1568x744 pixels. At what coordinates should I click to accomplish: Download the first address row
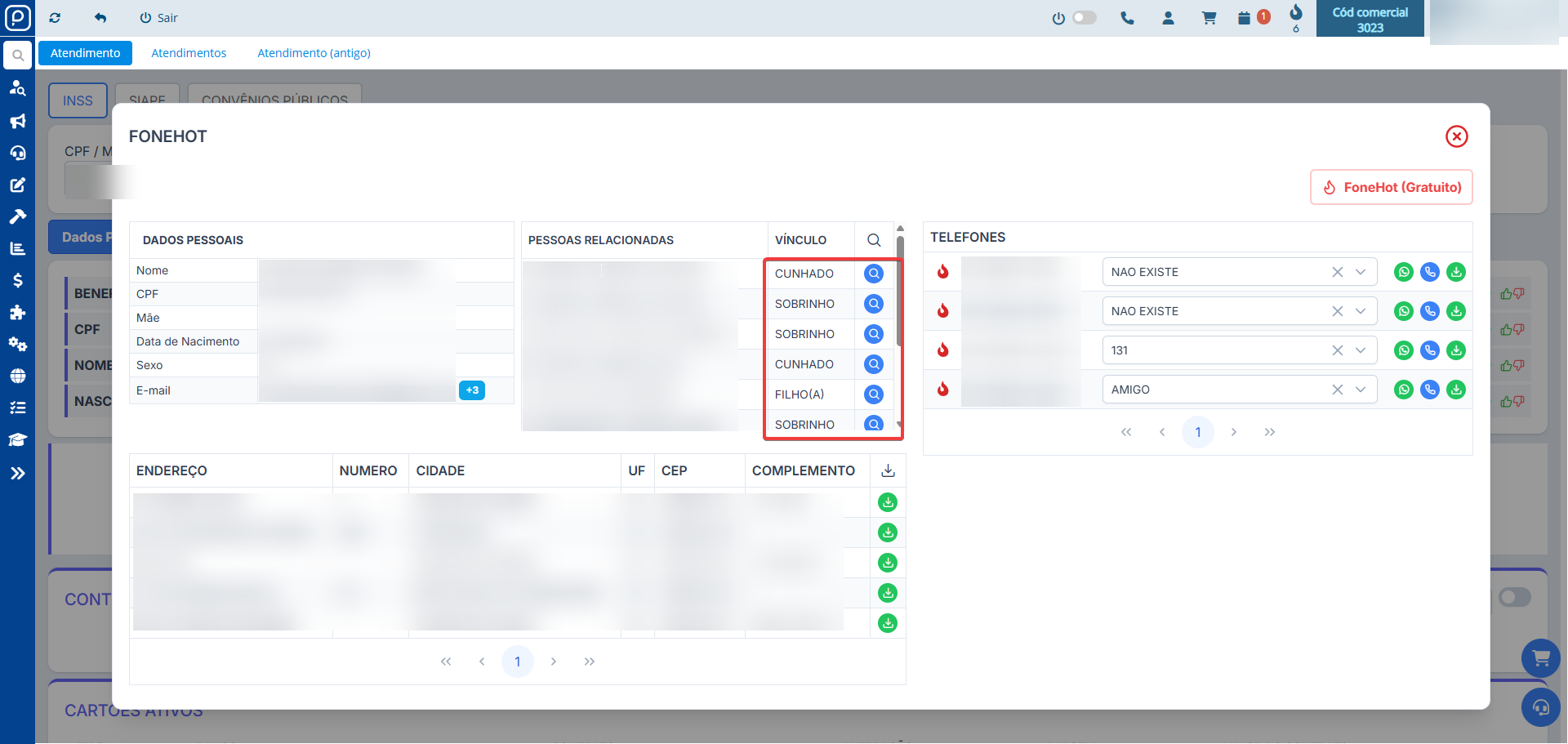888,502
